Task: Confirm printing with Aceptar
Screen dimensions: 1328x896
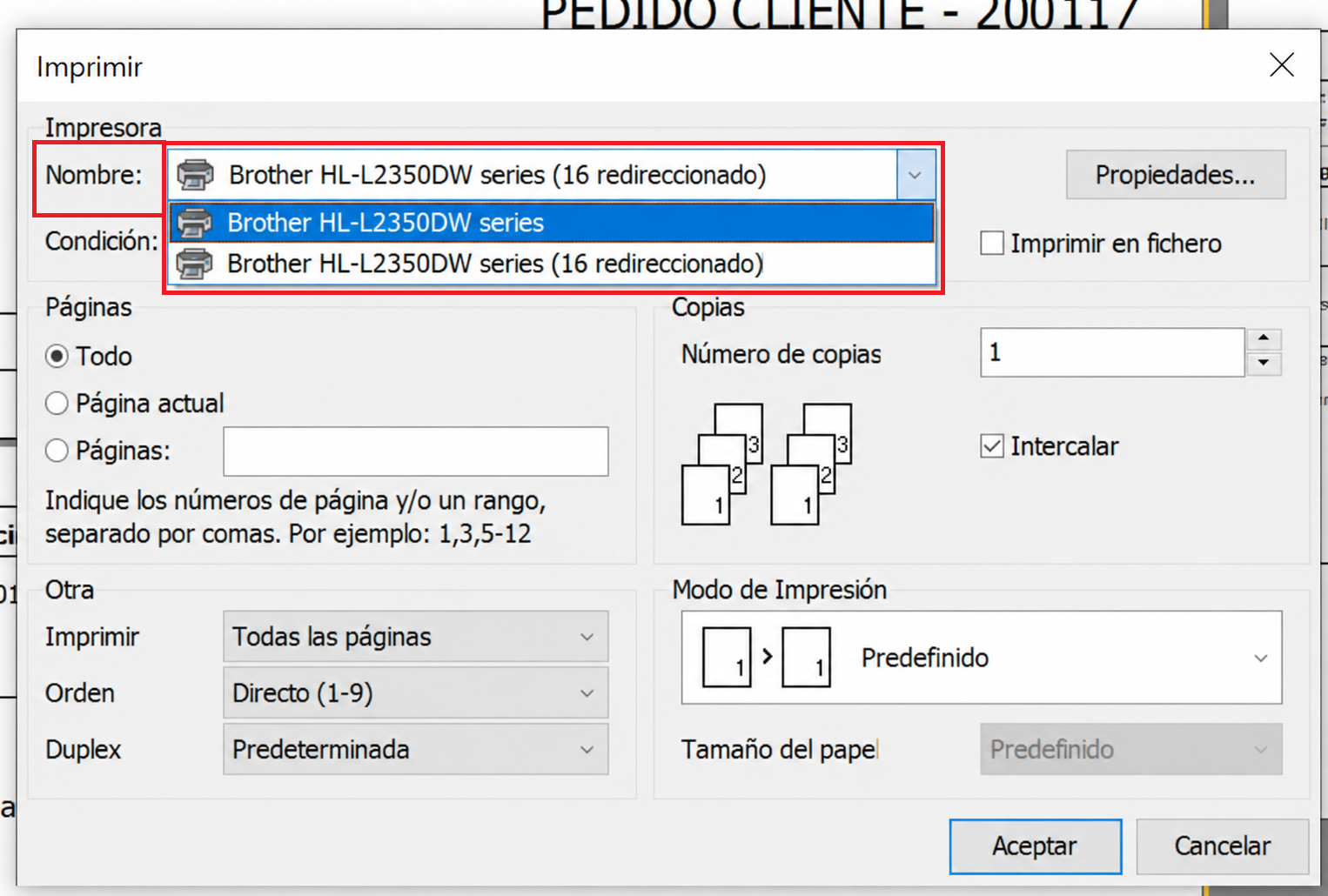Action: 1036,846
